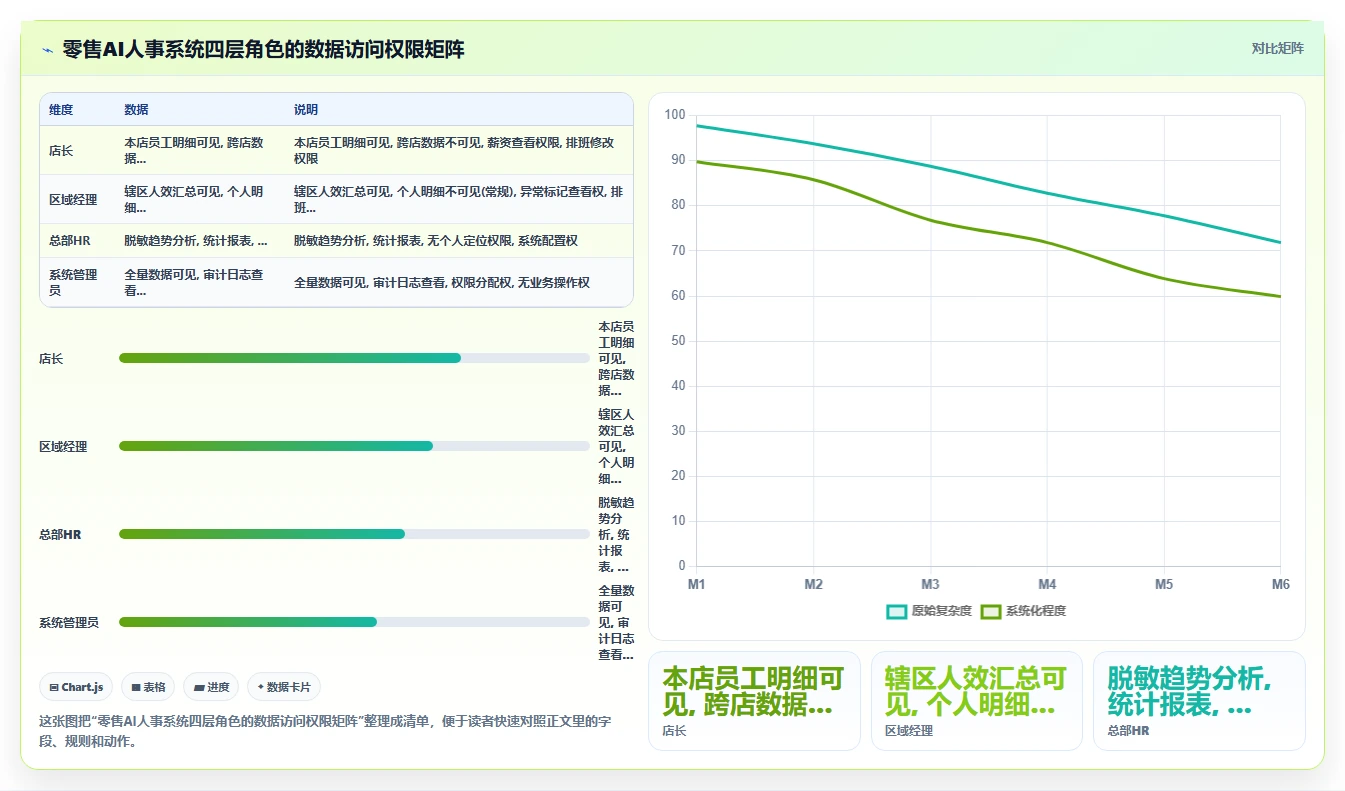Click the 50 y-axis value

pyautogui.click(x=678, y=341)
